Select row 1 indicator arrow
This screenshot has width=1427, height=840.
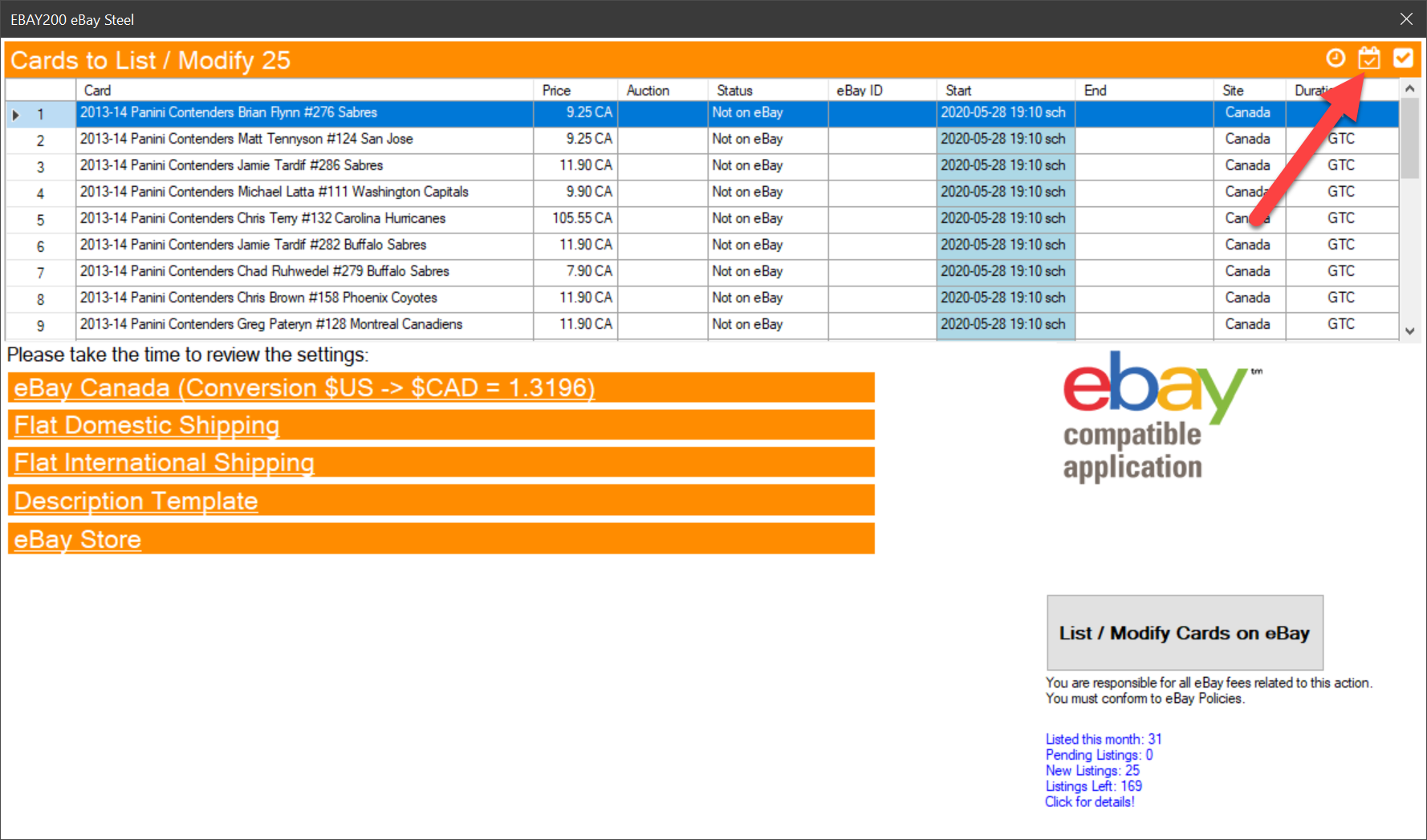(15, 115)
